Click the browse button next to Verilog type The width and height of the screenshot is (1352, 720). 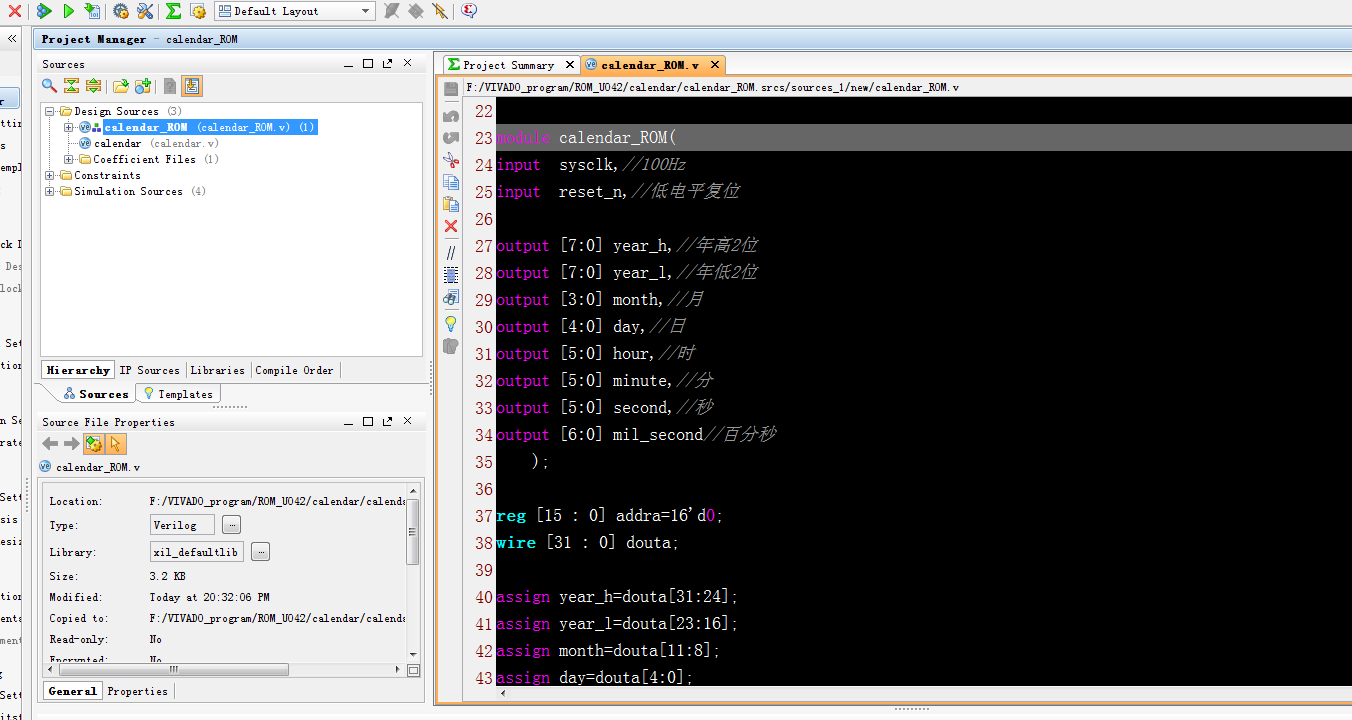click(231, 525)
